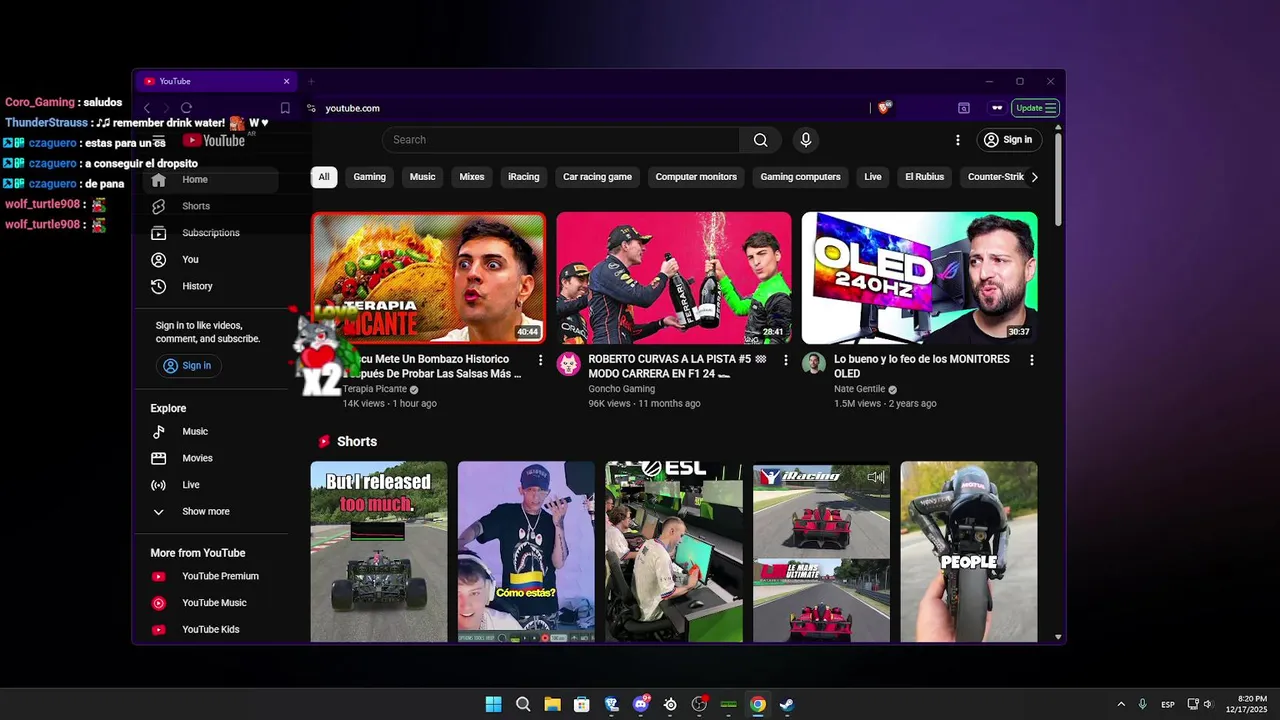Click Sign in button in sidebar

188,366
